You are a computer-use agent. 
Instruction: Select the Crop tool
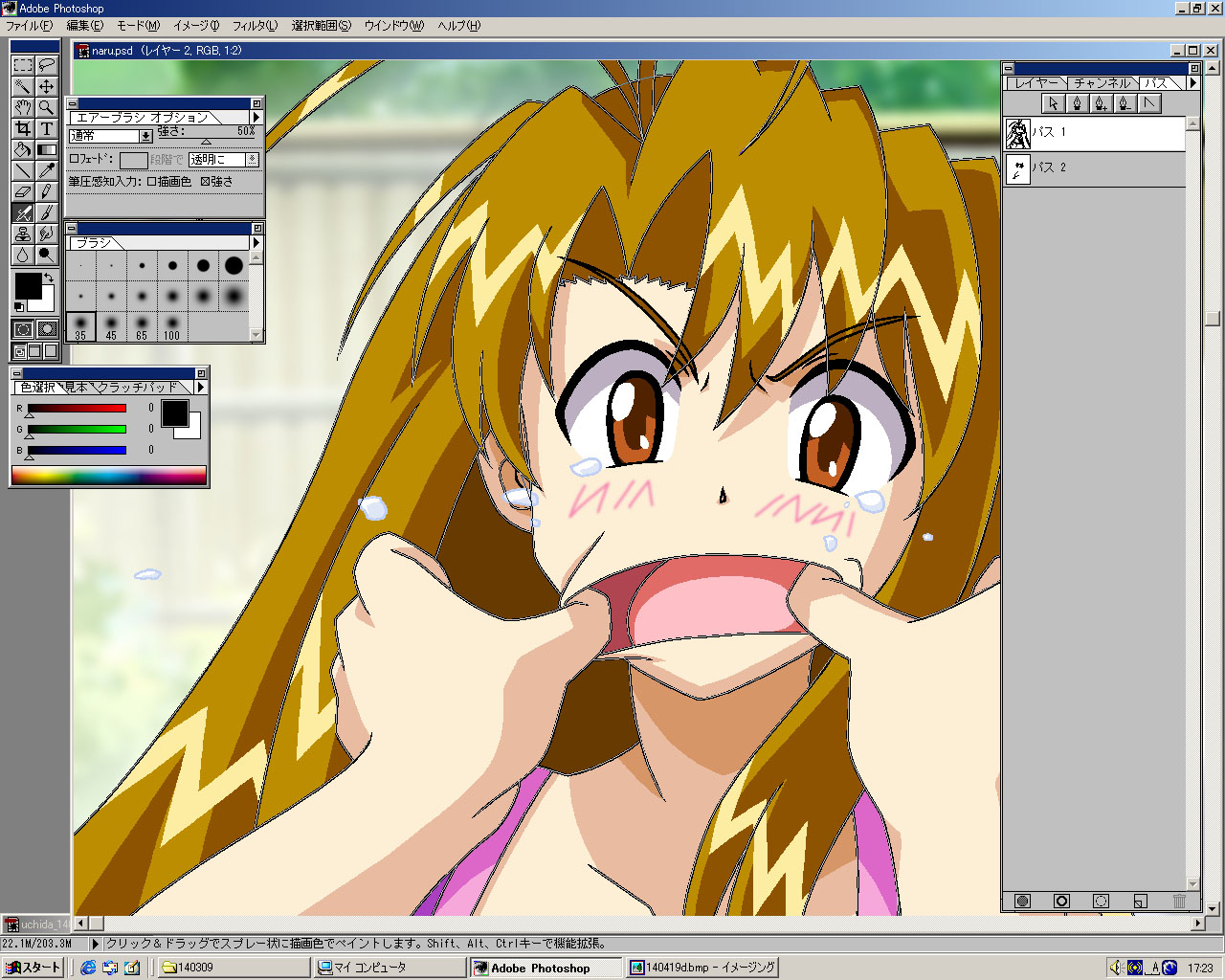[x=23, y=128]
